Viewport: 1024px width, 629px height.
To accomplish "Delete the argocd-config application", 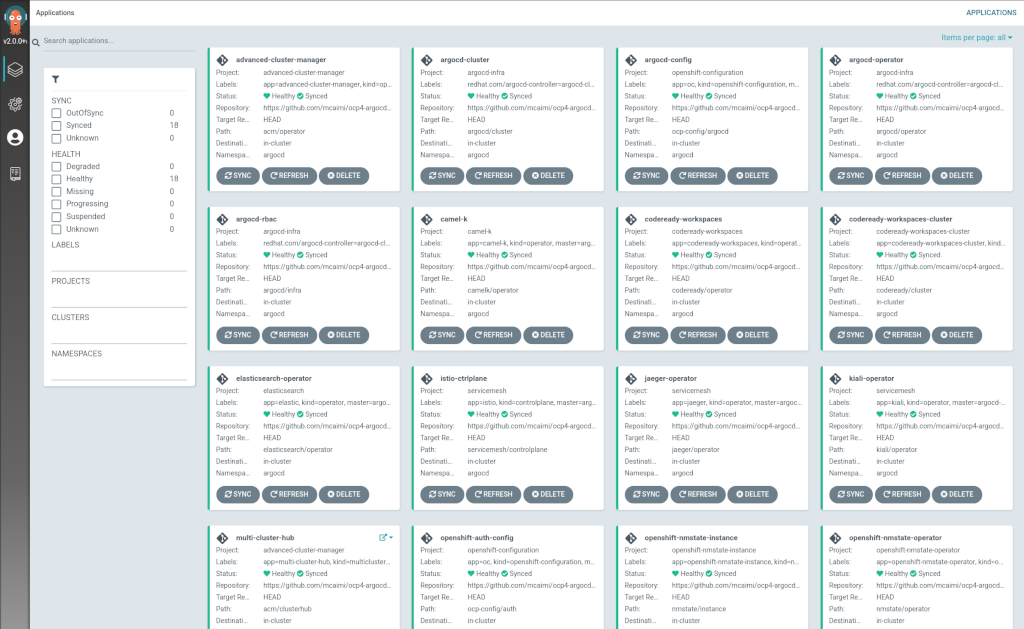I will 752,176.
